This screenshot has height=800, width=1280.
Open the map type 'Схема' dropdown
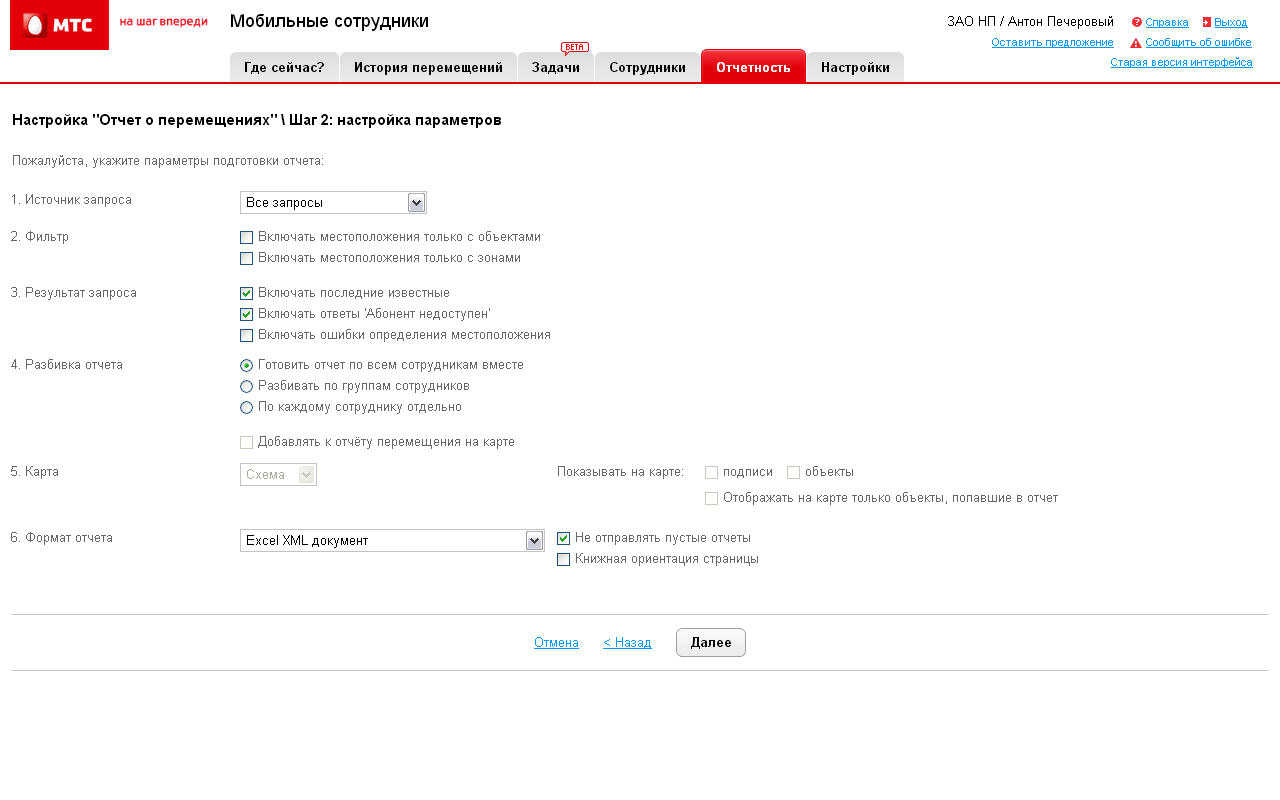pyautogui.click(x=278, y=475)
